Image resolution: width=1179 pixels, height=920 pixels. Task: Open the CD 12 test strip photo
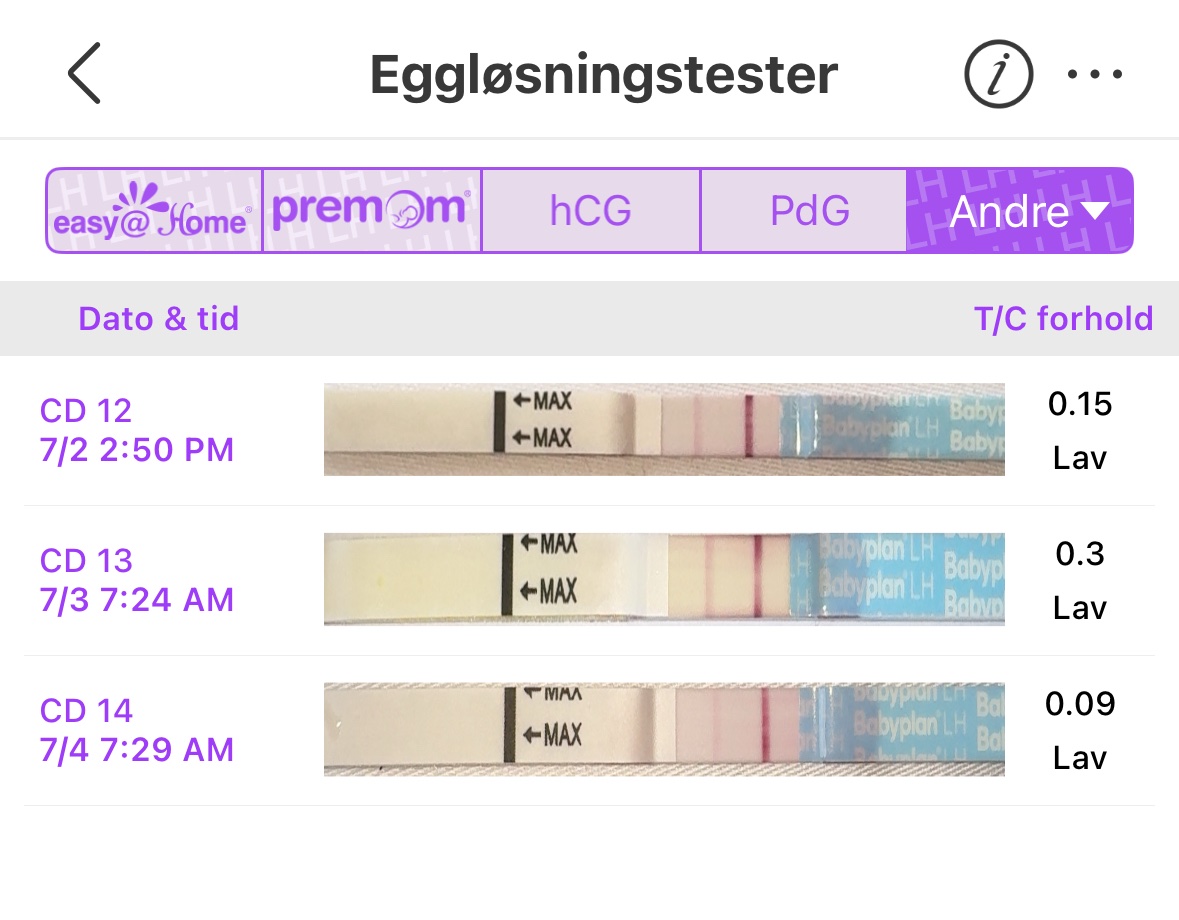pyautogui.click(x=664, y=430)
